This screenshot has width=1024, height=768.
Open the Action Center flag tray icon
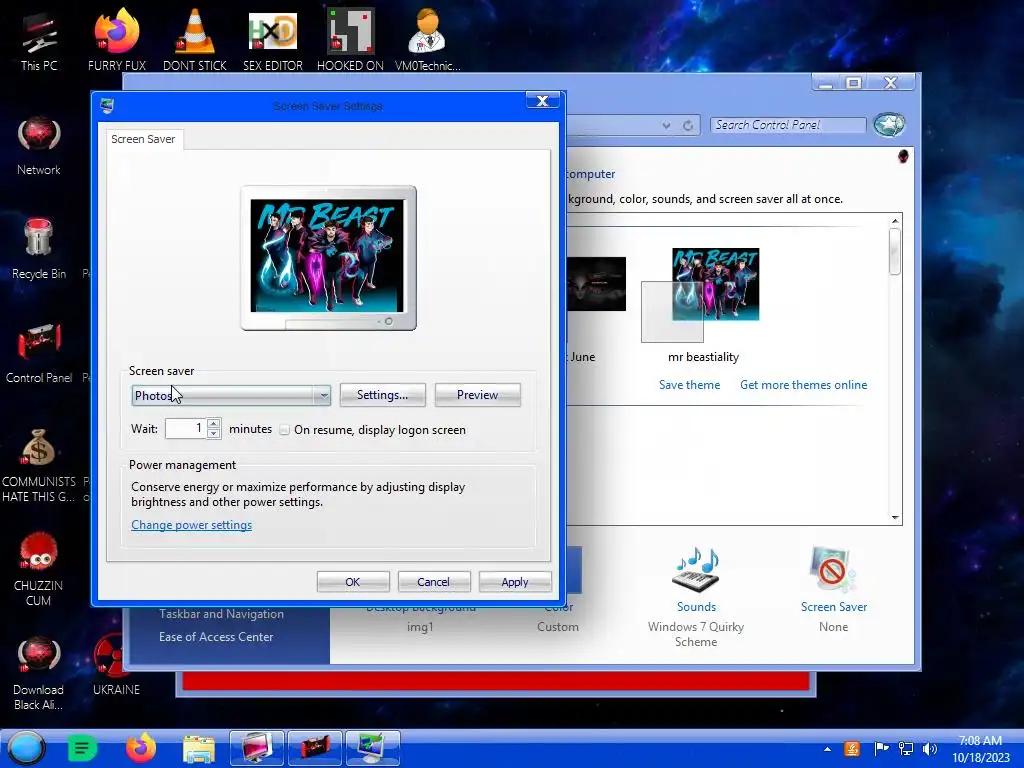pos(880,749)
